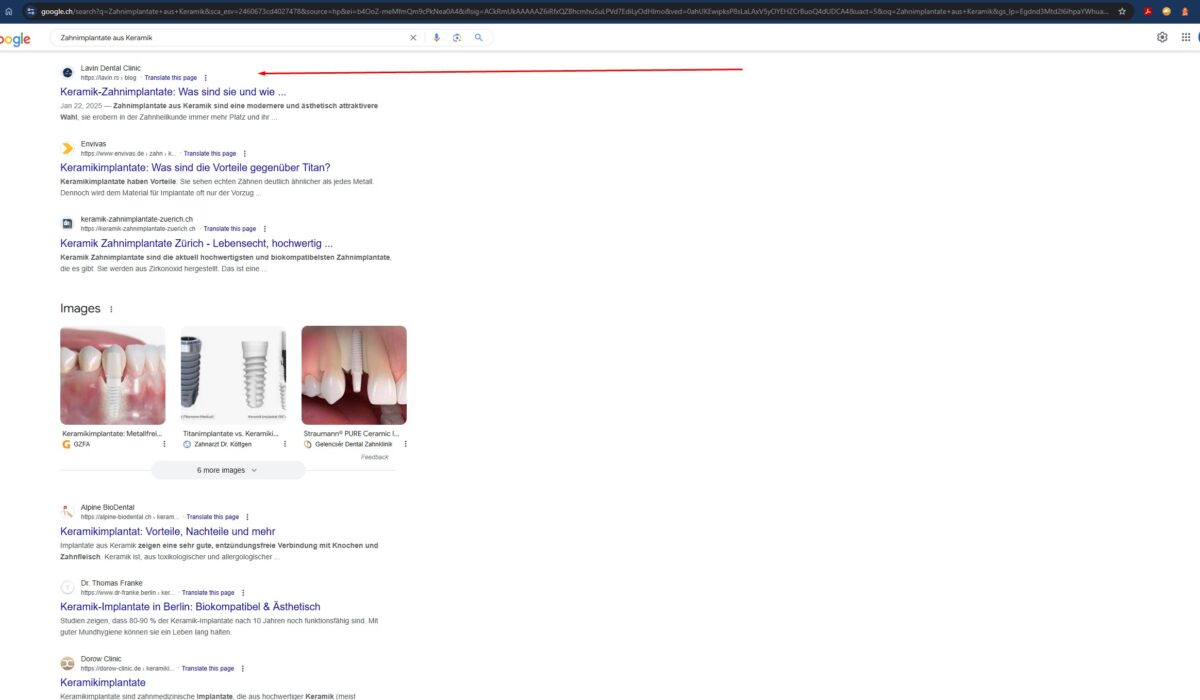Screen dimensions: 1200x700
Task: Click the magnifier search button
Action: coord(479,37)
